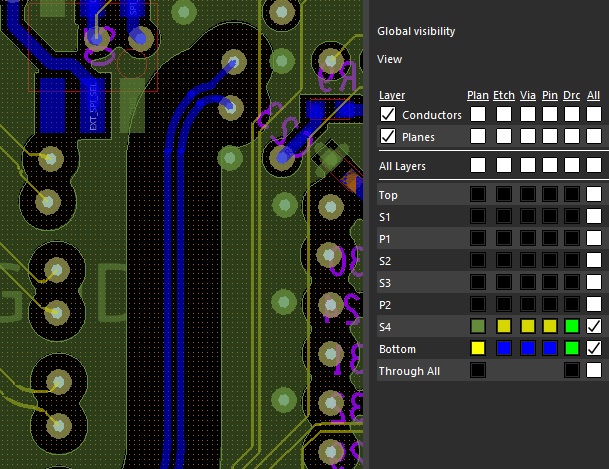Enable All visibility for Through All row
Image resolution: width=609 pixels, height=469 pixels.
(594, 371)
